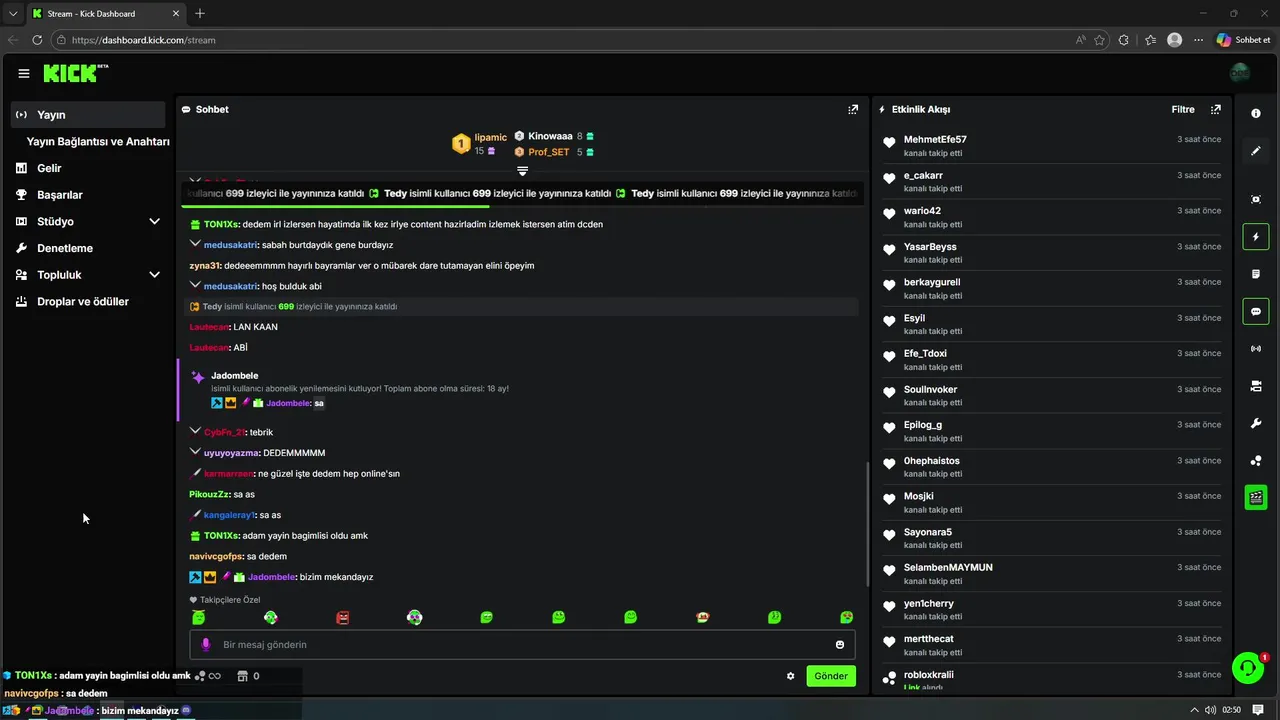Viewport: 1280px width, 720px height.
Task: Reload the page with browser refresh button
Action: [x=37, y=40]
